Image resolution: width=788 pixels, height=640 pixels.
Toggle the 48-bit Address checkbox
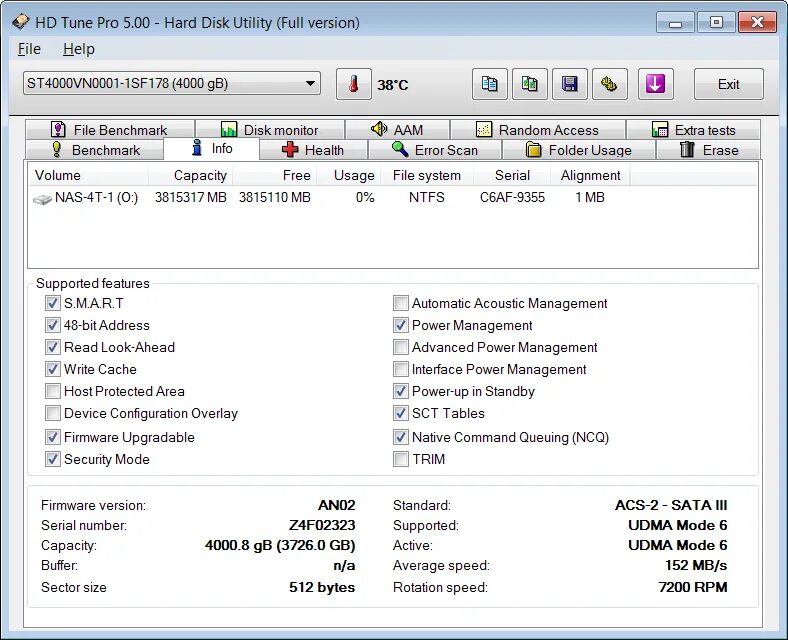(x=53, y=325)
